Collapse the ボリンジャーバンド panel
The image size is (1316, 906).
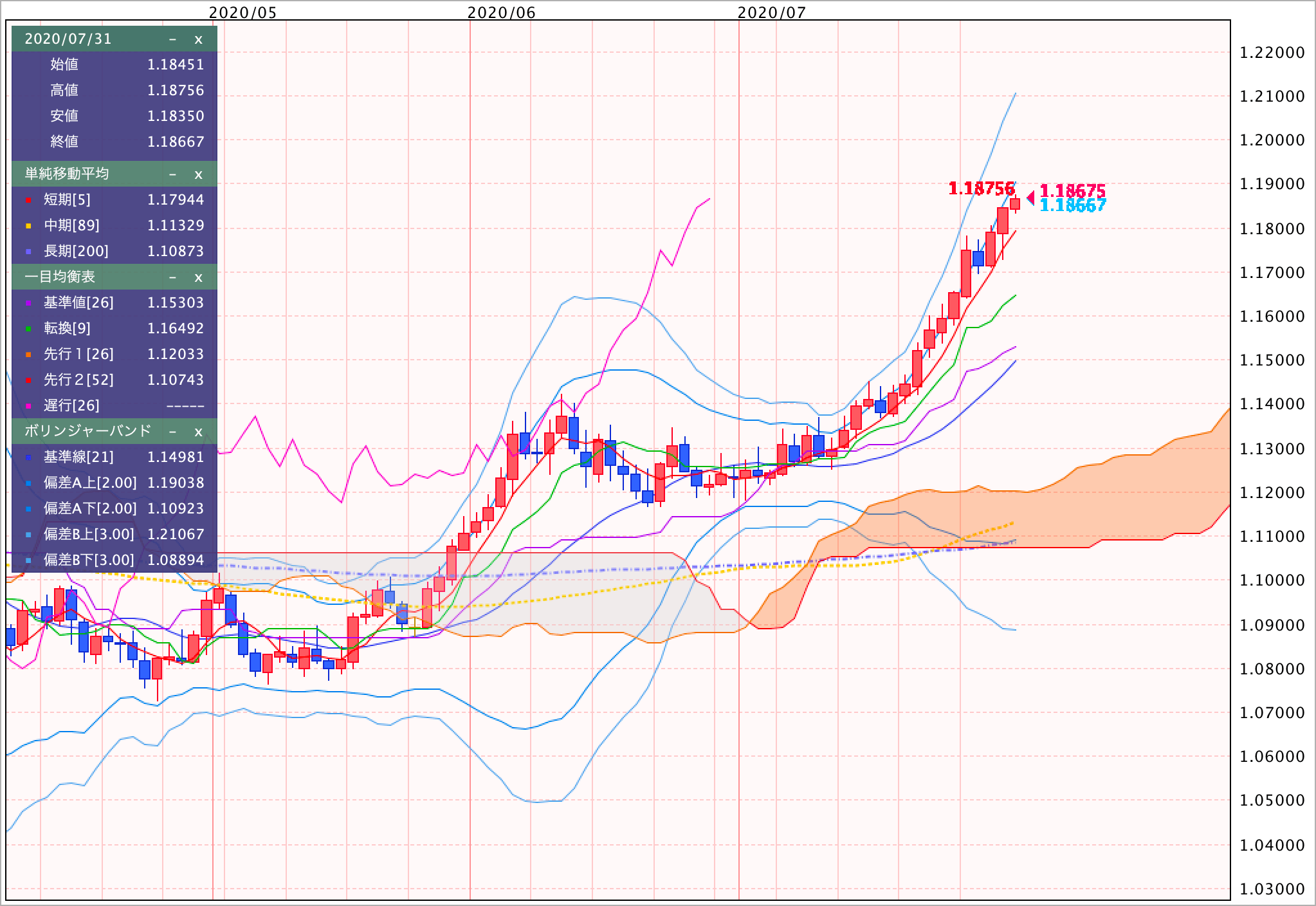coord(172,432)
